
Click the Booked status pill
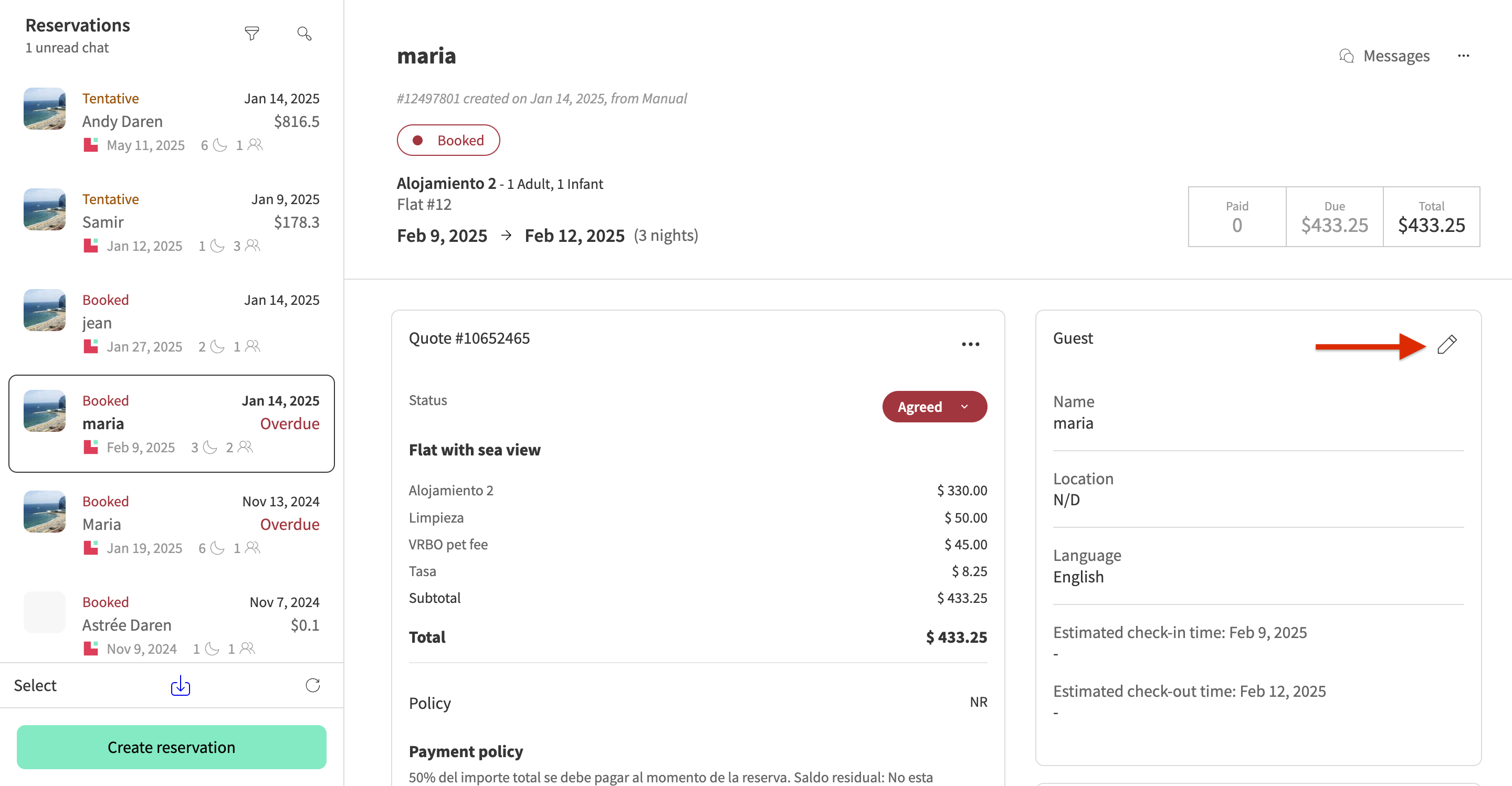[x=448, y=140]
